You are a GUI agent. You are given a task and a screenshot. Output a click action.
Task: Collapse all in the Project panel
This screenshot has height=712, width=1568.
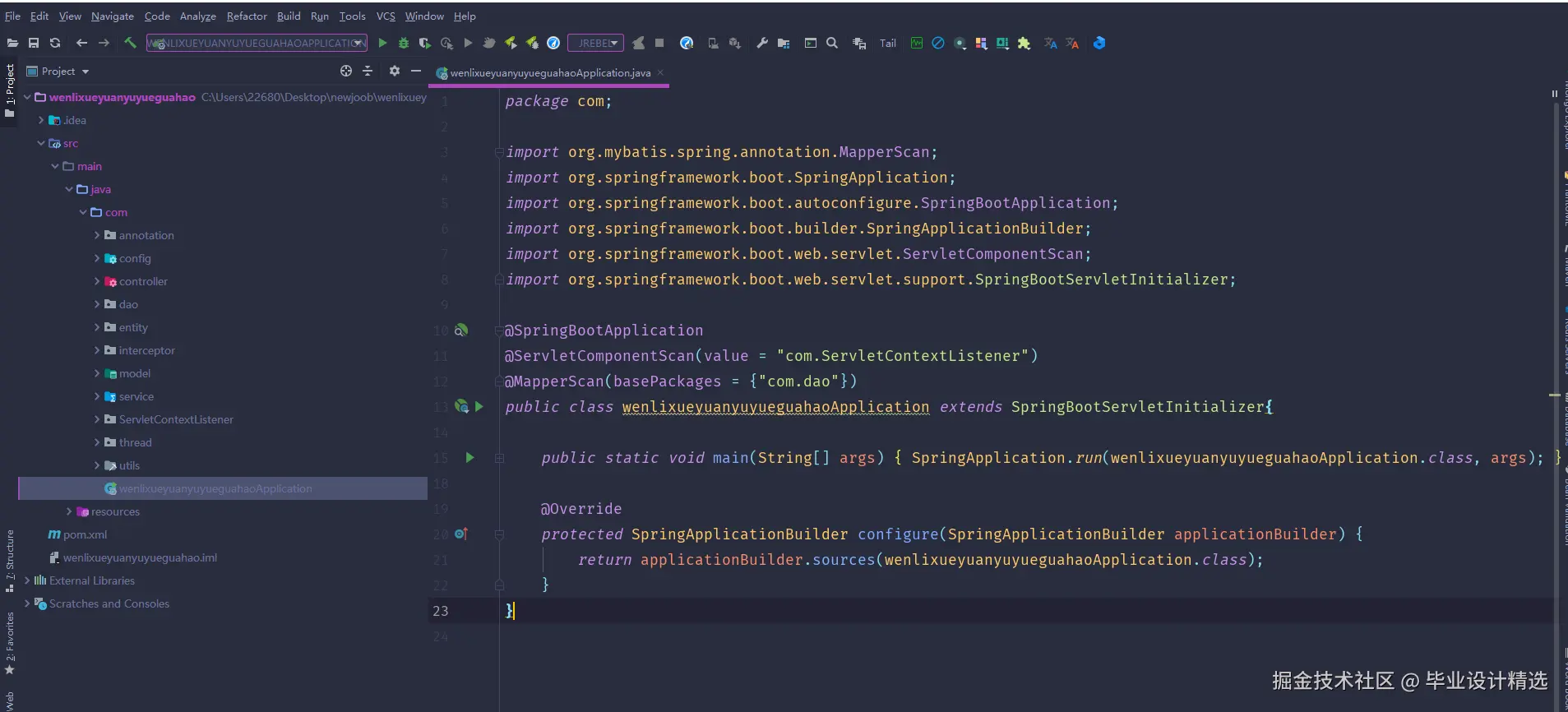368,72
